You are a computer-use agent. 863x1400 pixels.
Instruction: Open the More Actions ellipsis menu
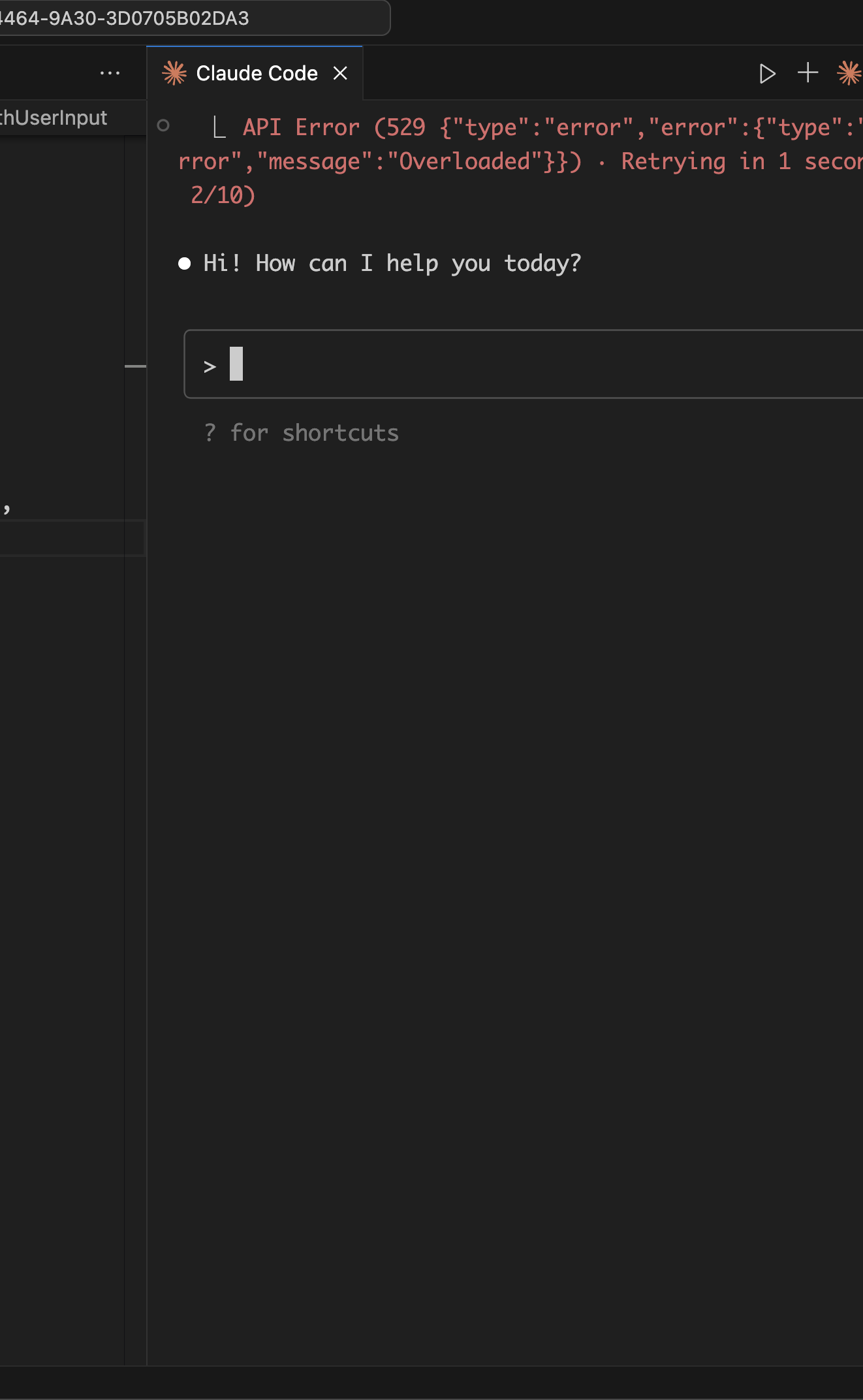pyautogui.click(x=110, y=73)
